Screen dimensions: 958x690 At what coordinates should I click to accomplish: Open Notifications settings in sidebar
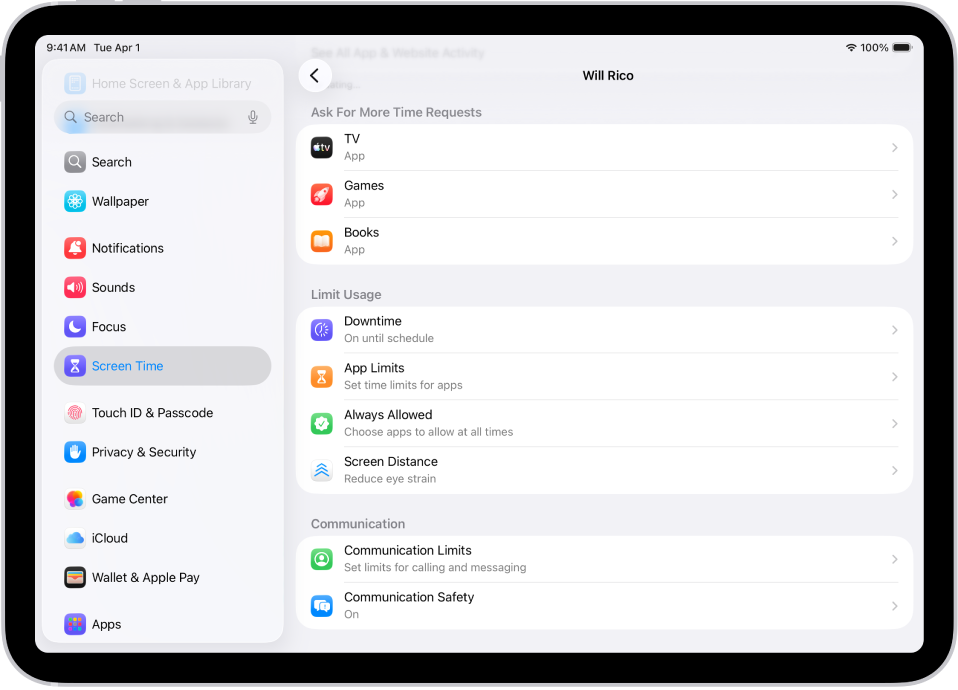(163, 248)
